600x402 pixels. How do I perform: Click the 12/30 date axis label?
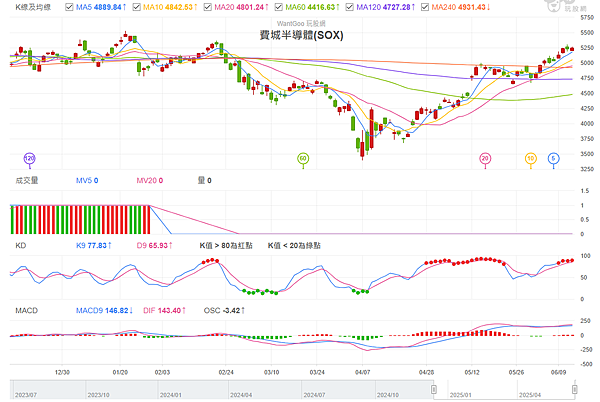click(x=62, y=372)
